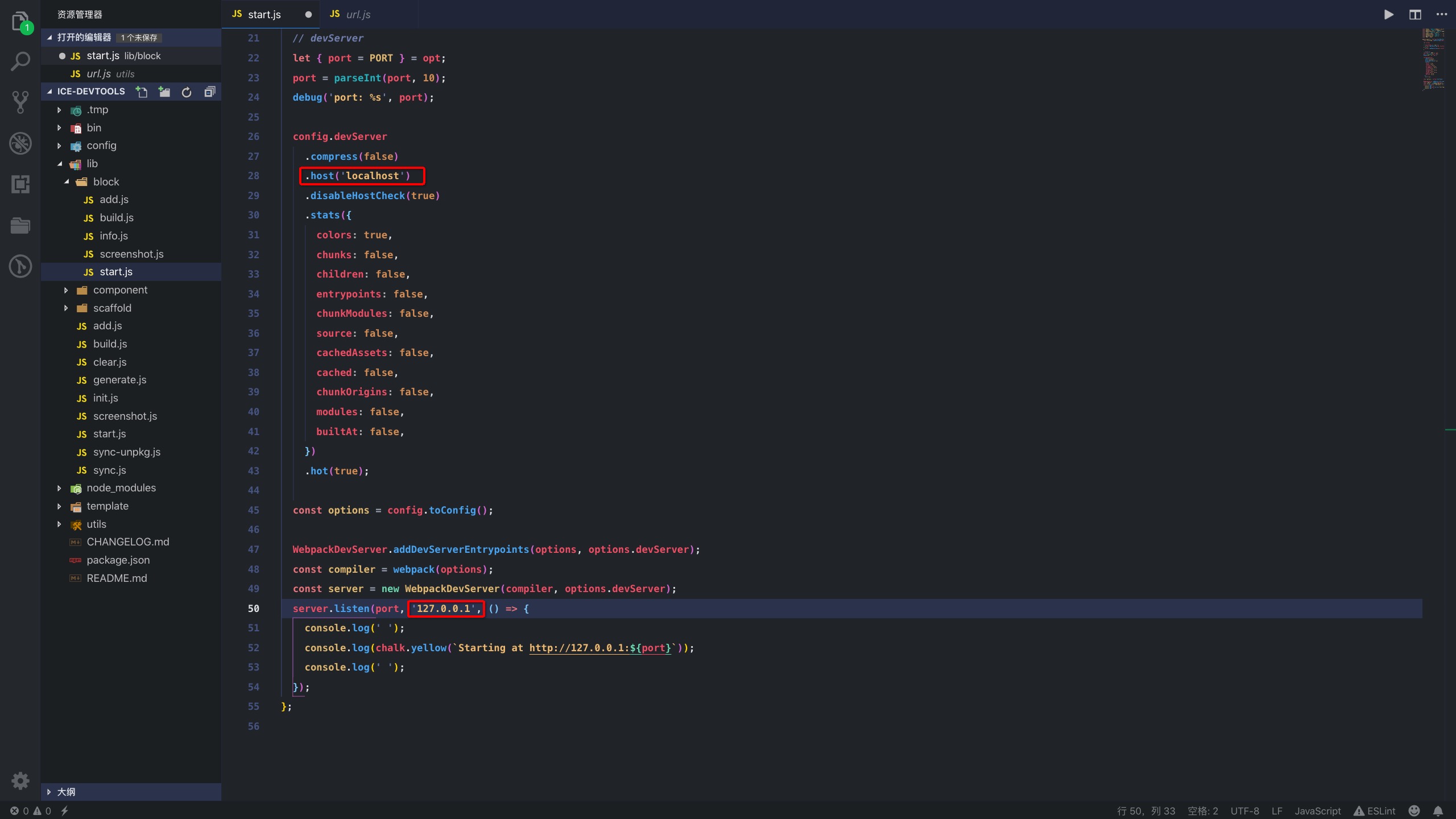Open notifications via the bell icon
Viewport: 1456px width, 819px height.
tap(1439, 810)
